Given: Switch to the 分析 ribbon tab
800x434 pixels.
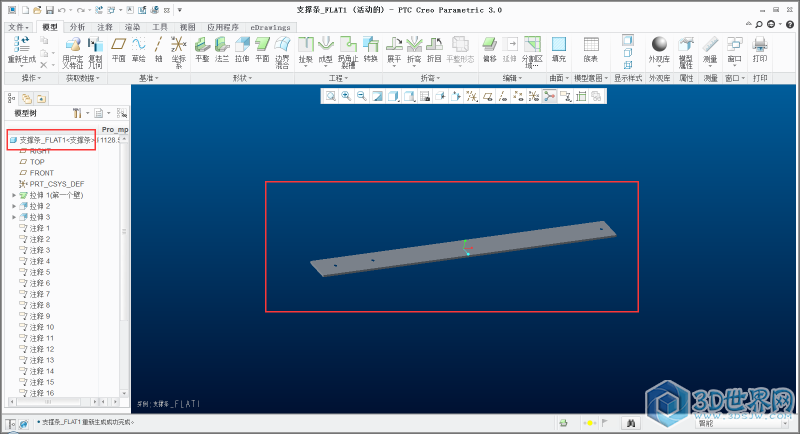Looking at the screenshot, I should 78,27.
